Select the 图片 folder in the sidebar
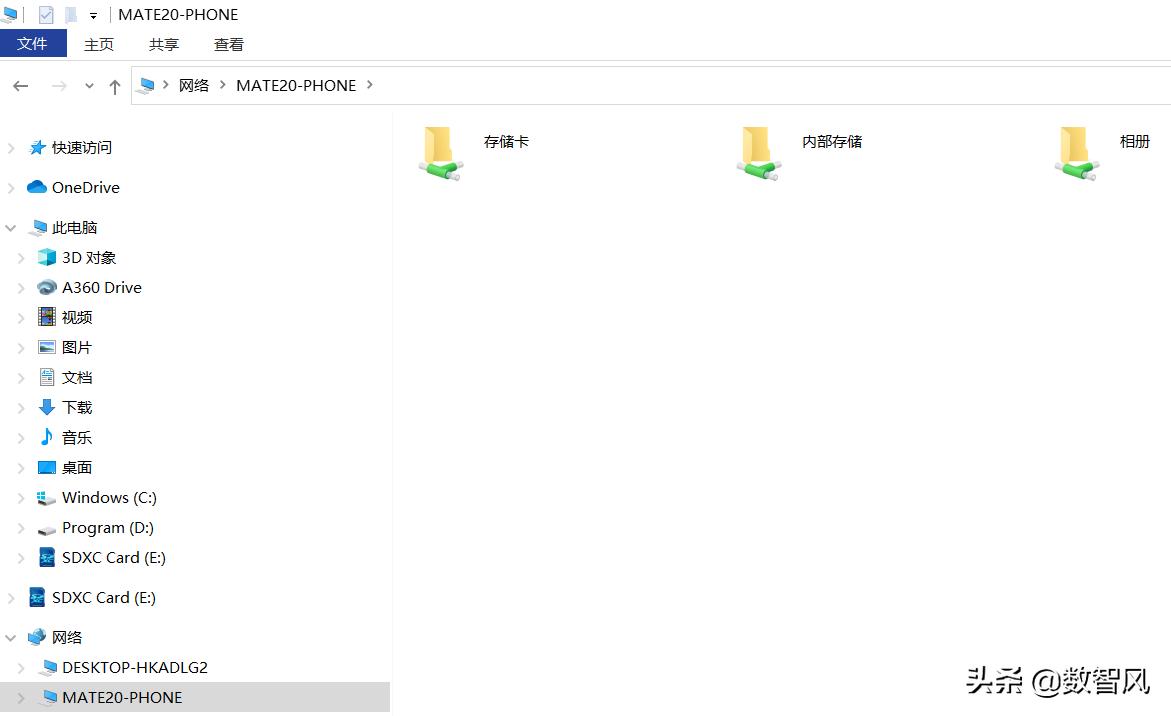Viewport: 1171px width, 716px height. pos(77,347)
